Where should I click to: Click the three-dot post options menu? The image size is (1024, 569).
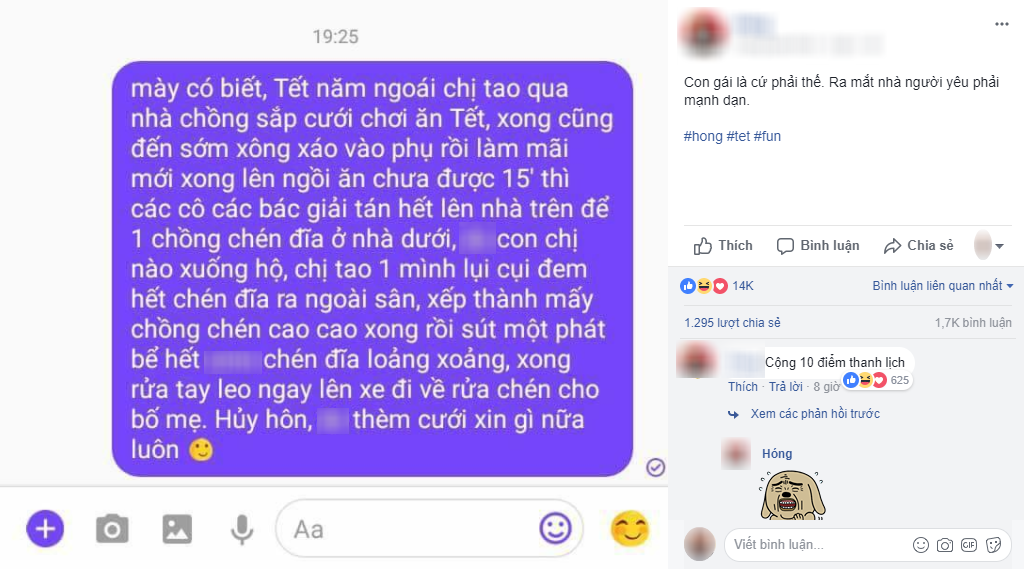point(1002,24)
